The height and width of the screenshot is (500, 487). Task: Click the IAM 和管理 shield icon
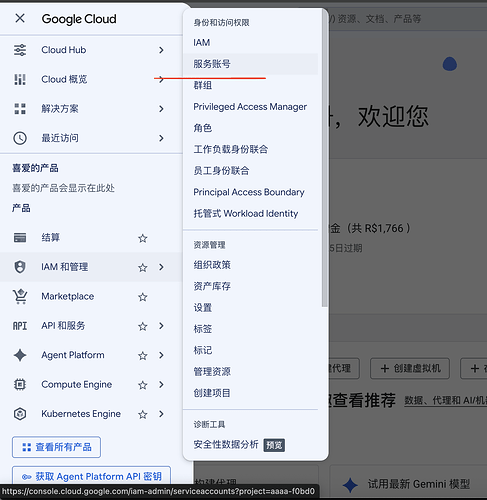coord(20,267)
